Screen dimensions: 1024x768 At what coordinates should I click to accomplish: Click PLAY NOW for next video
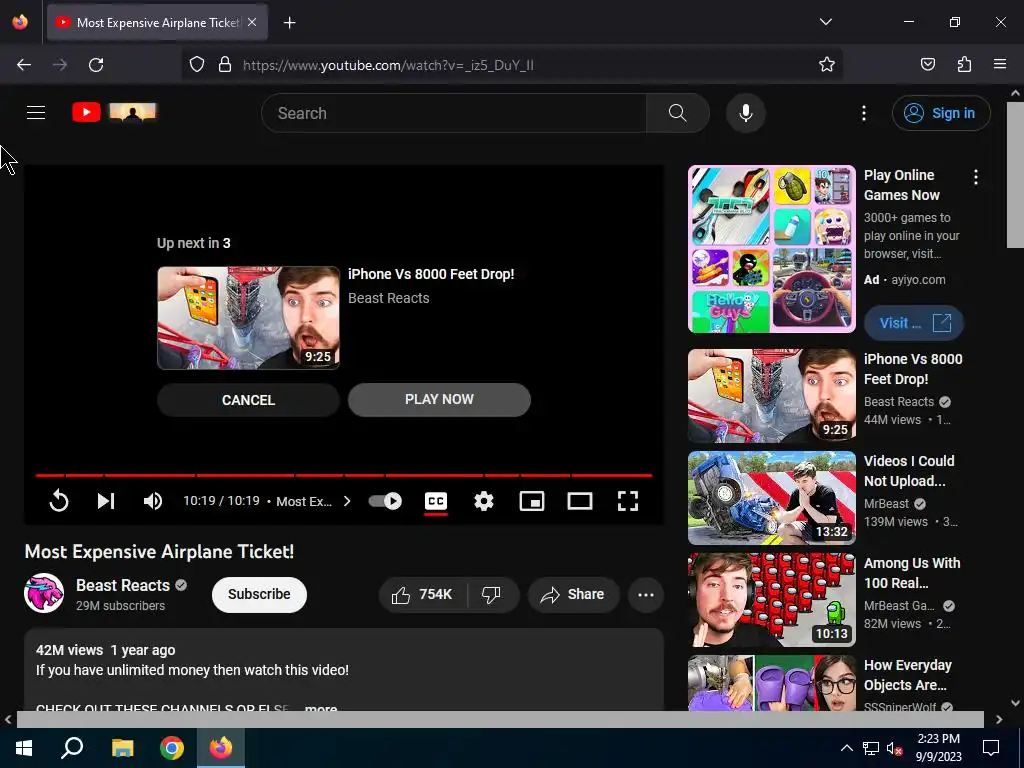click(439, 399)
